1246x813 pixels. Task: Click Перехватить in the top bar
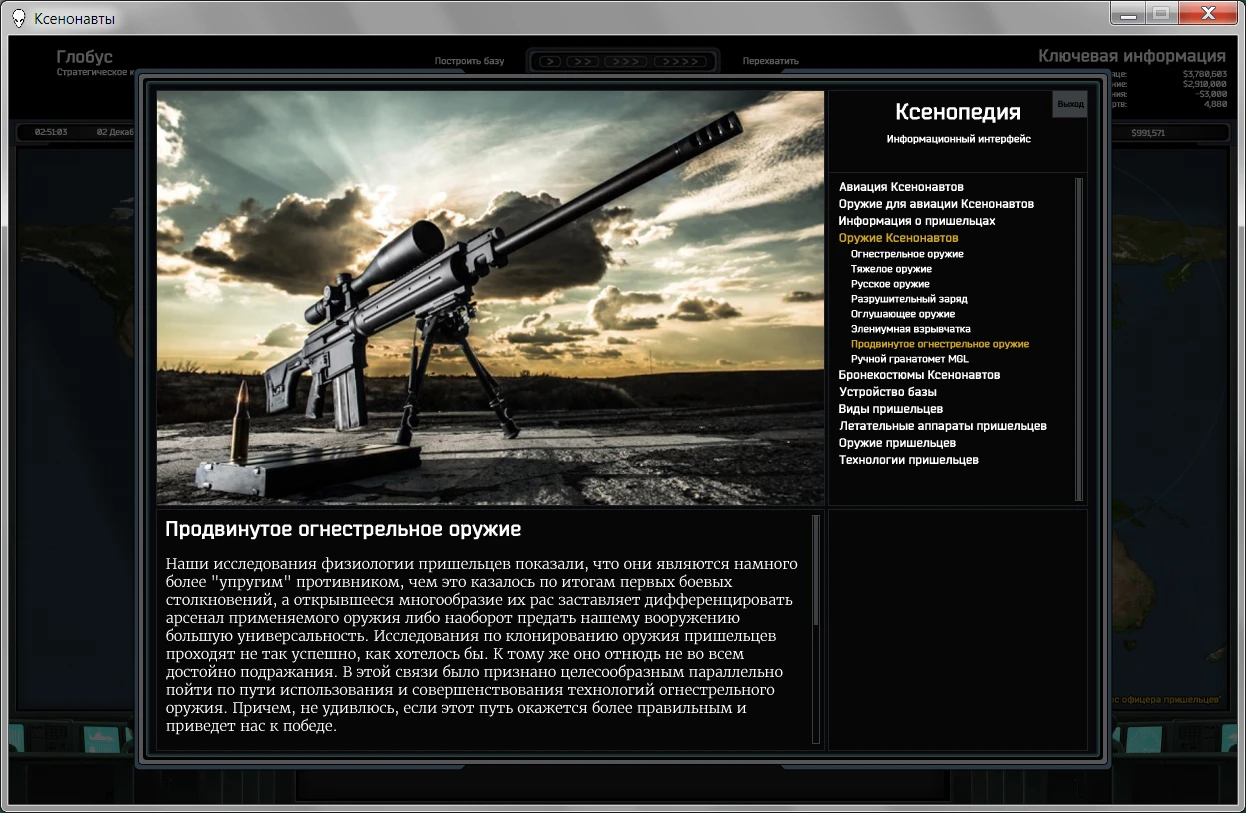click(x=770, y=61)
